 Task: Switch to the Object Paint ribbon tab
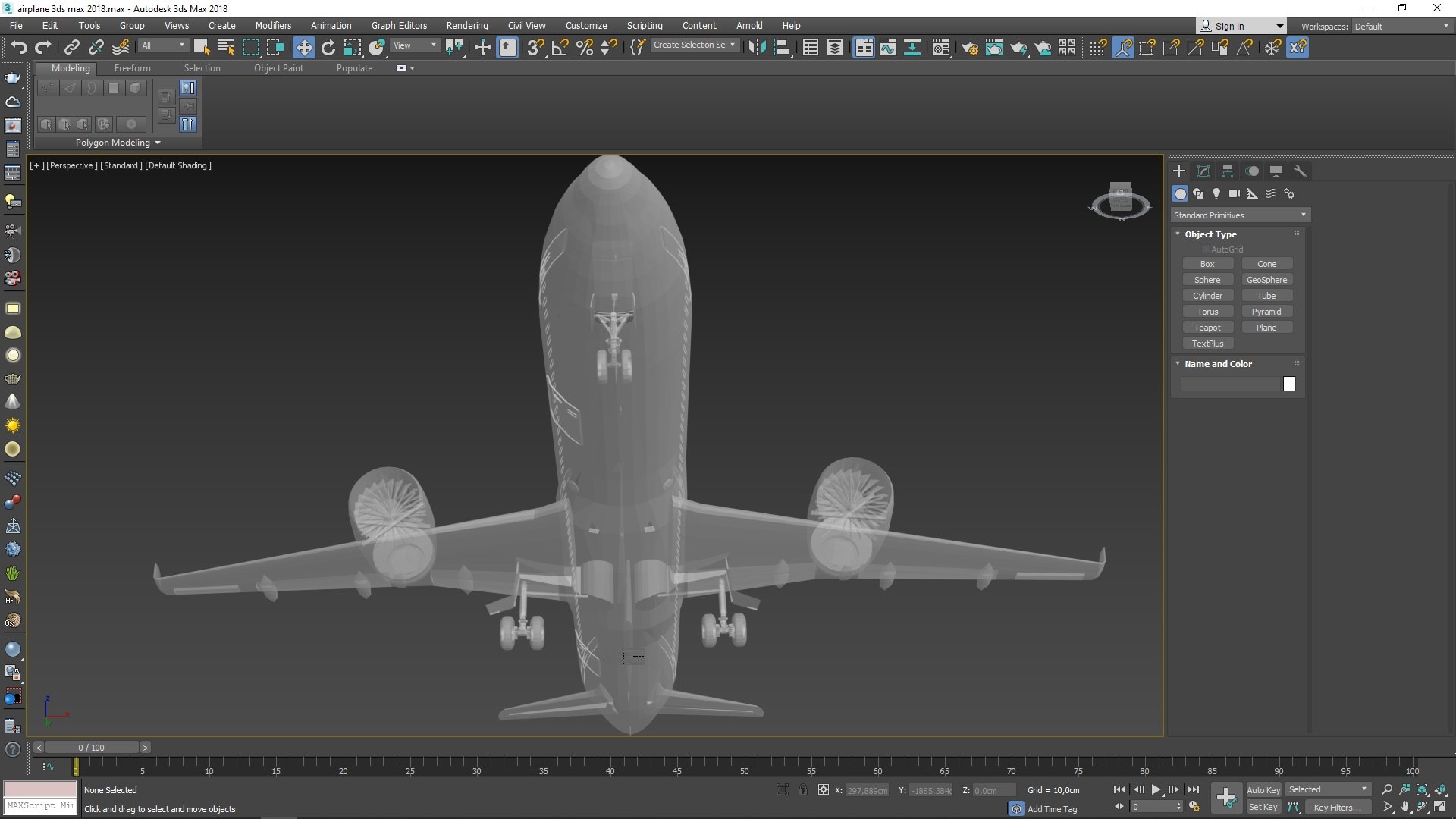click(x=278, y=68)
